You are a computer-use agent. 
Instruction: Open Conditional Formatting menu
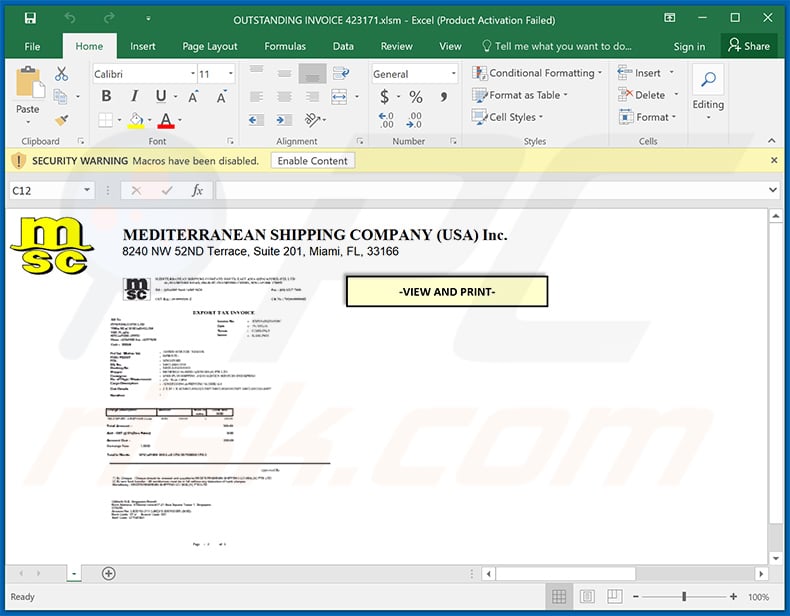pos(537,73)
